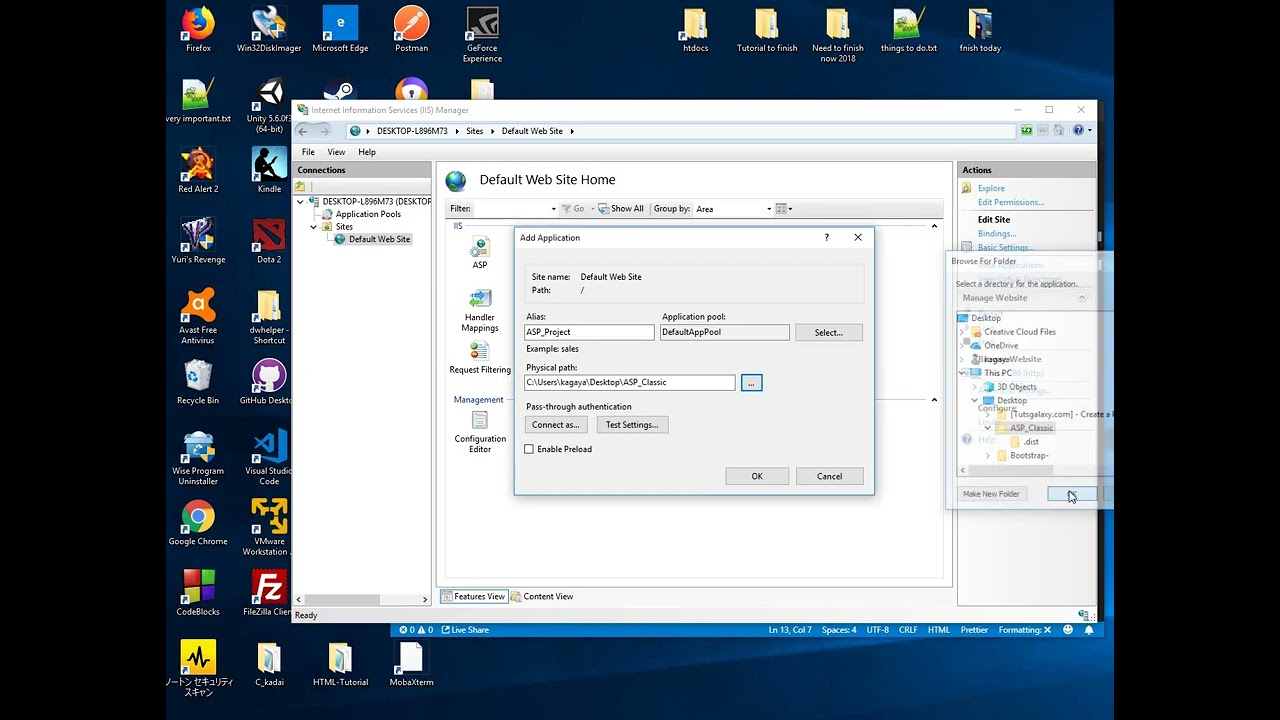The width and height of the screenshot is (1280, 720).
Task: Open the Request Filtering feature
Action: [480, 358]
